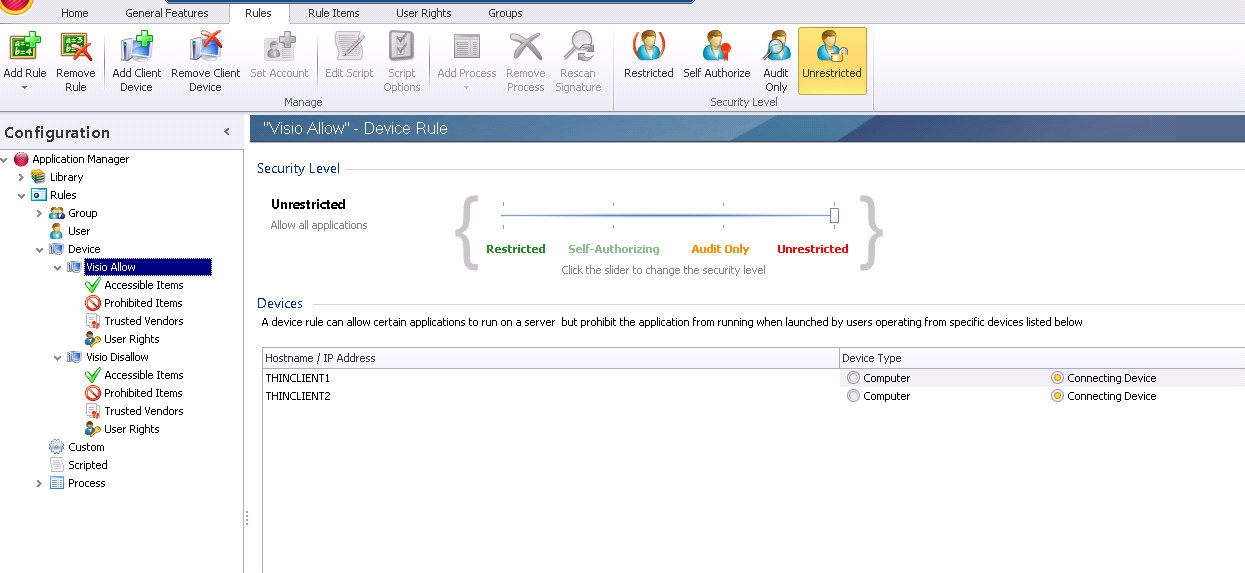
Task: Select the Audit Only security icon
Action: tap(776, 49)
